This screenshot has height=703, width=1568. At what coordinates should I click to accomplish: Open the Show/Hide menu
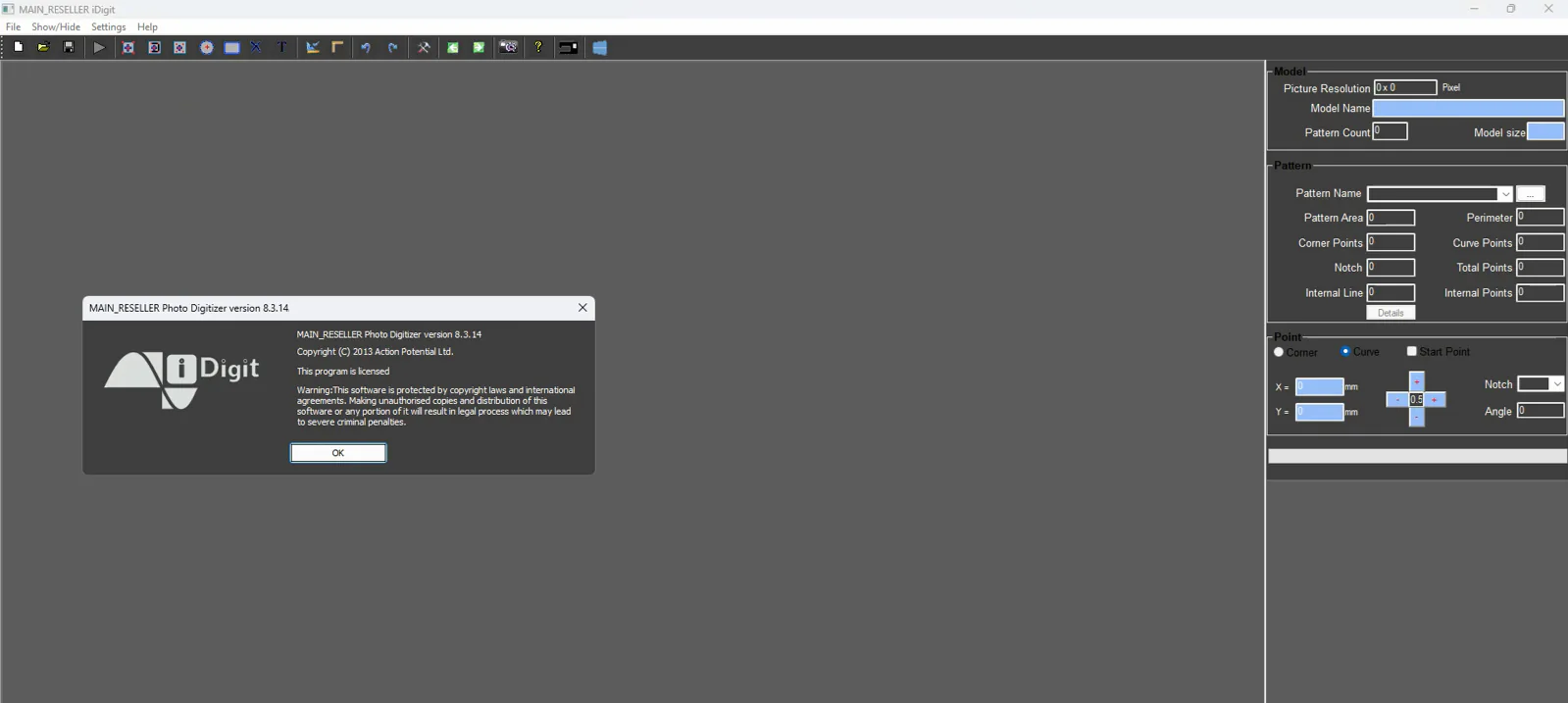[56, 26]
